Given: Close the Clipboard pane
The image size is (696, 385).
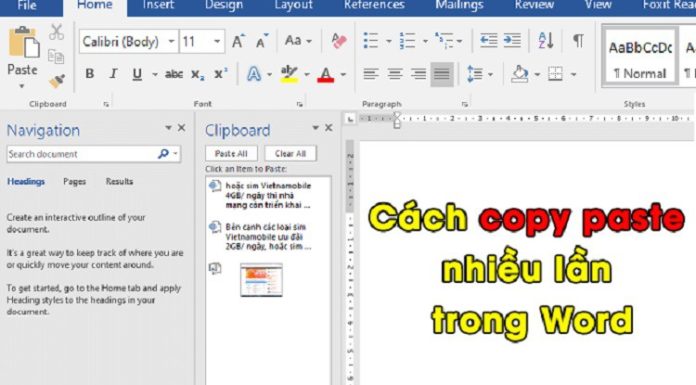Looking at the screenshot, I should [328, 128].
